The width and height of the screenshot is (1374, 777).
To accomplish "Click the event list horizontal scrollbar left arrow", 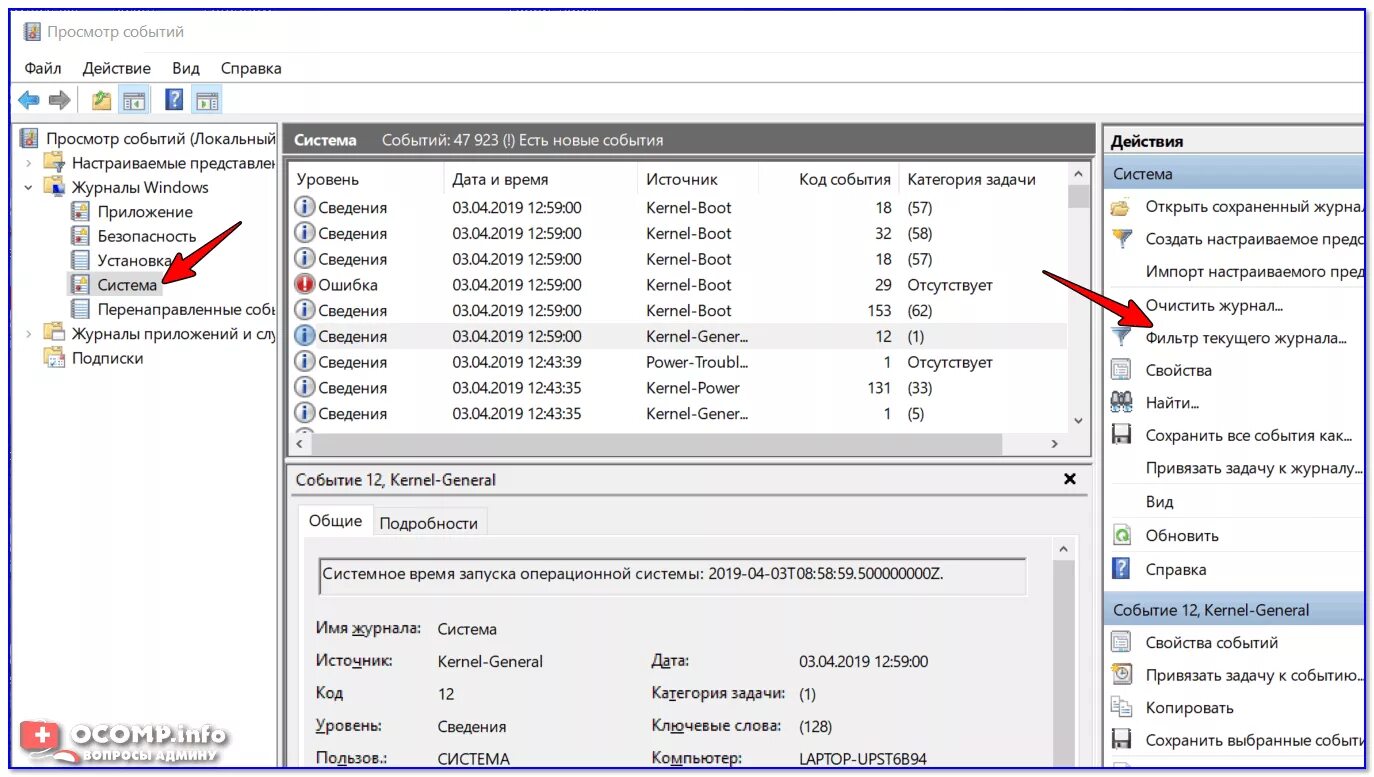I will click(x=300, y=443).
